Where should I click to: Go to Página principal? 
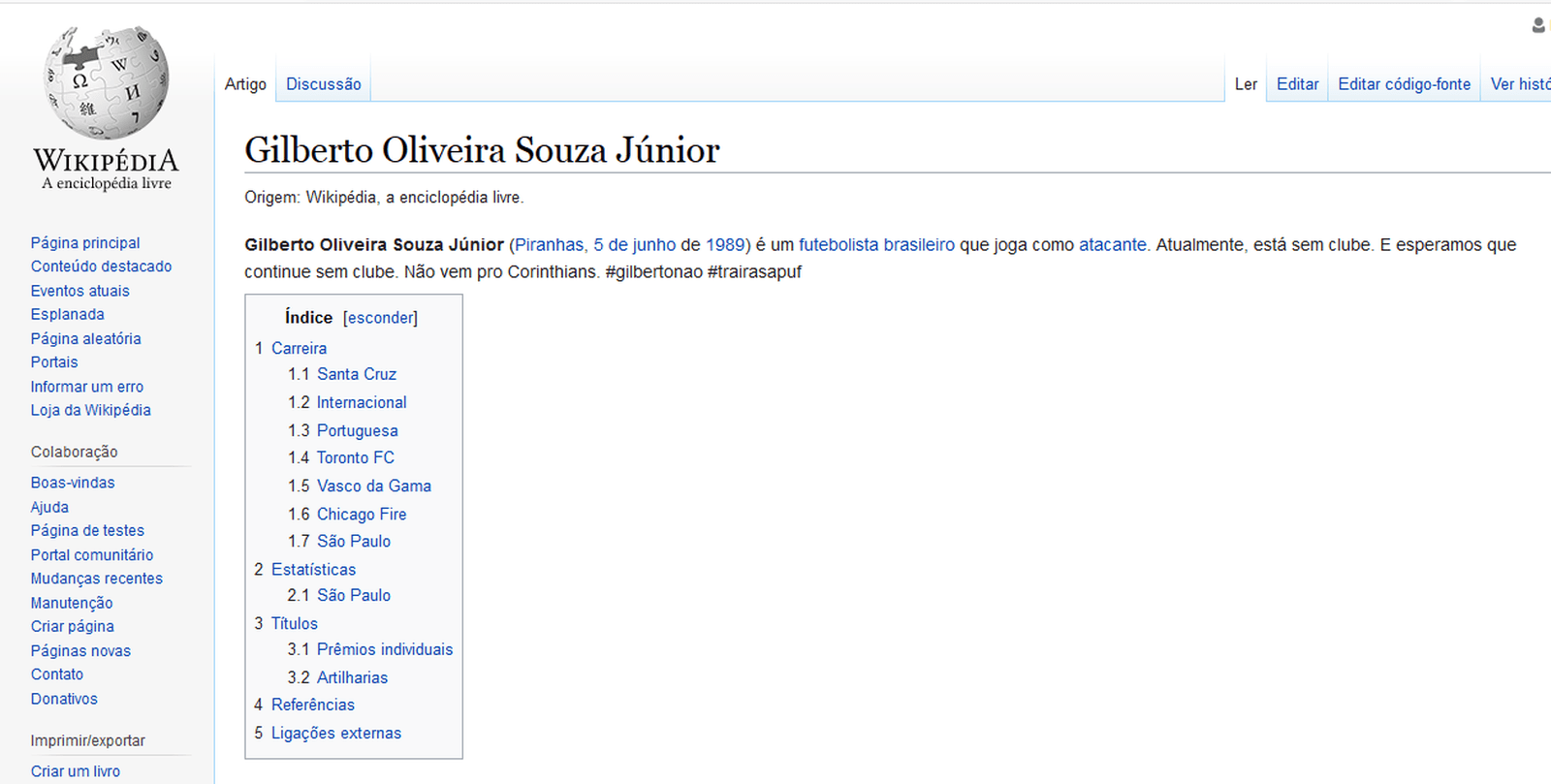pos(85,243)
